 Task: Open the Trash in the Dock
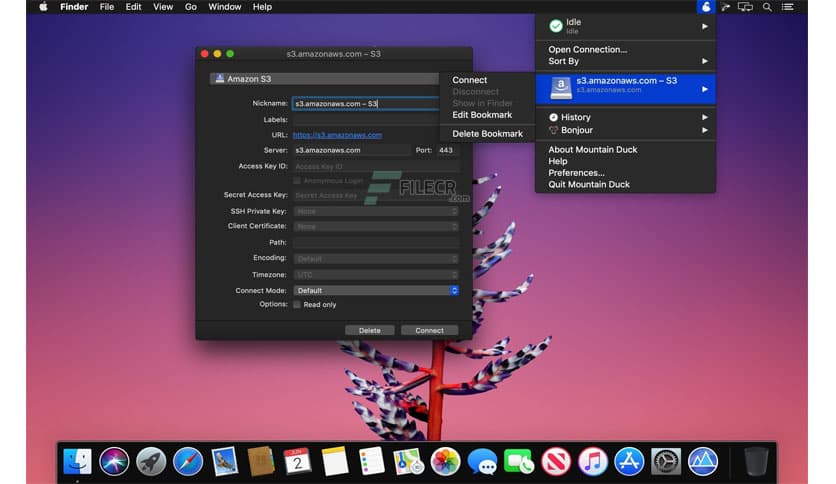pos(755,461)
